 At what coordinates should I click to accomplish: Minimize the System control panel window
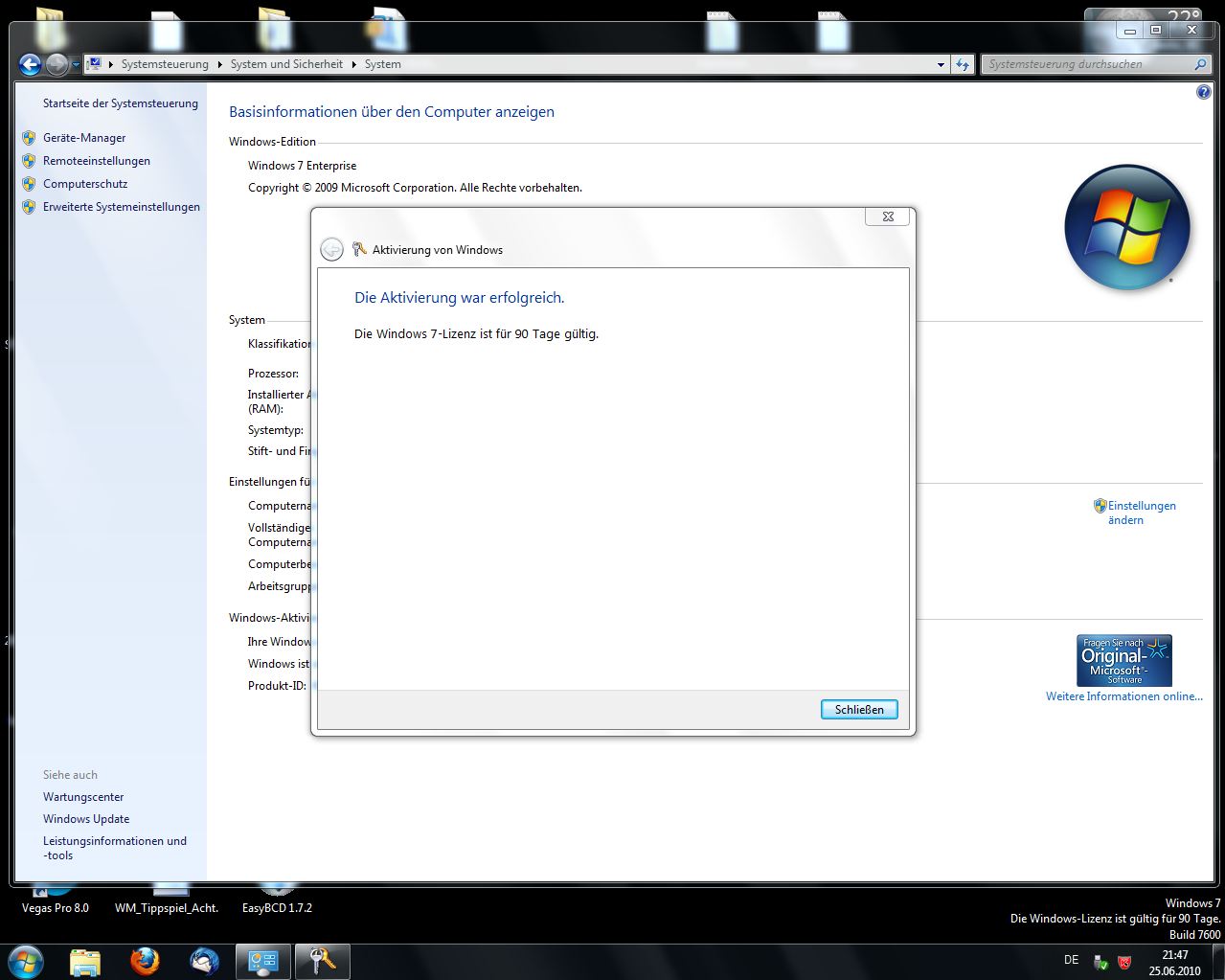pyautogui.click(x=1130, y=31)
